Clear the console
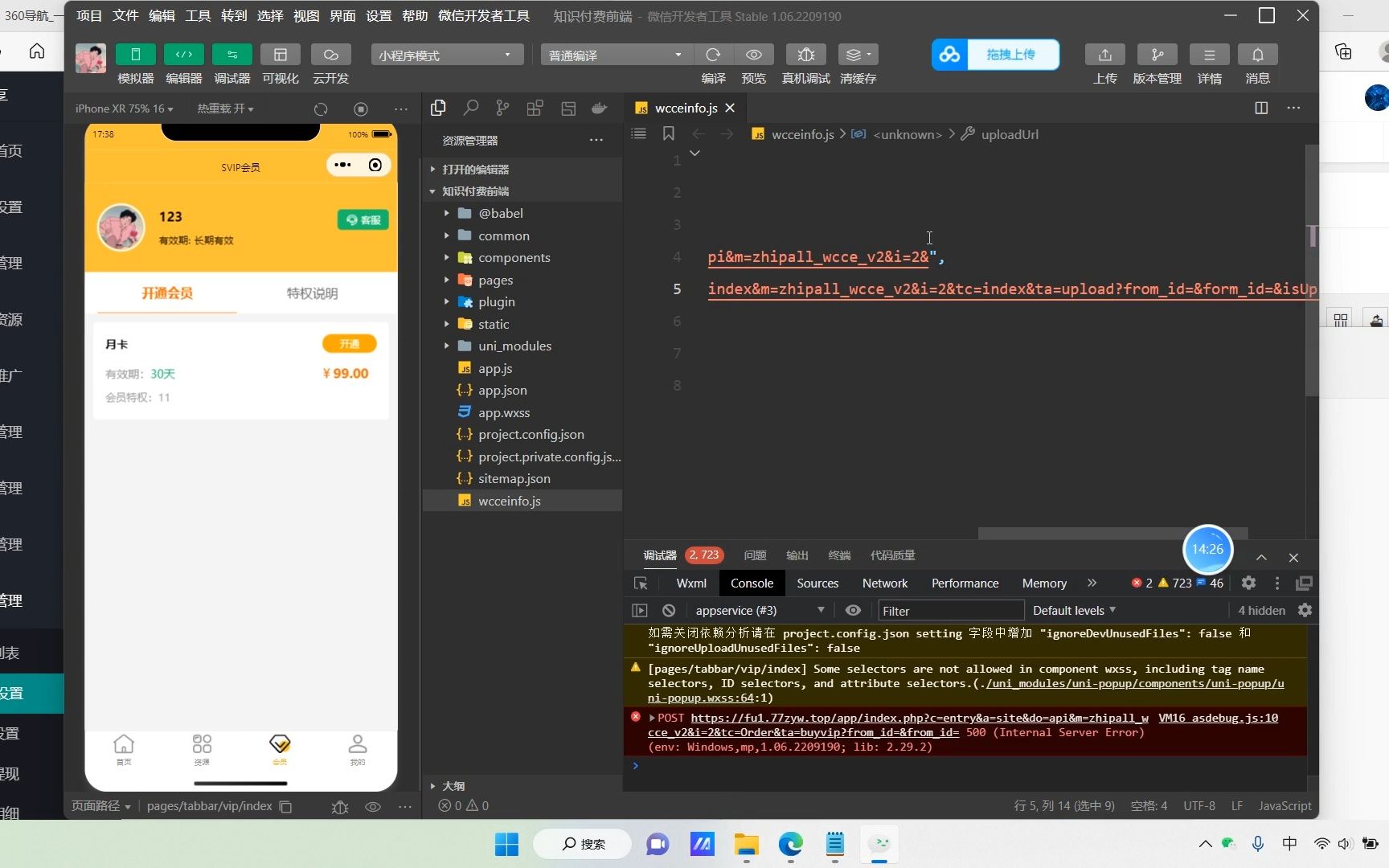Image resolution: width=1389 pixels, height=868 pixels. coord(669,610)
